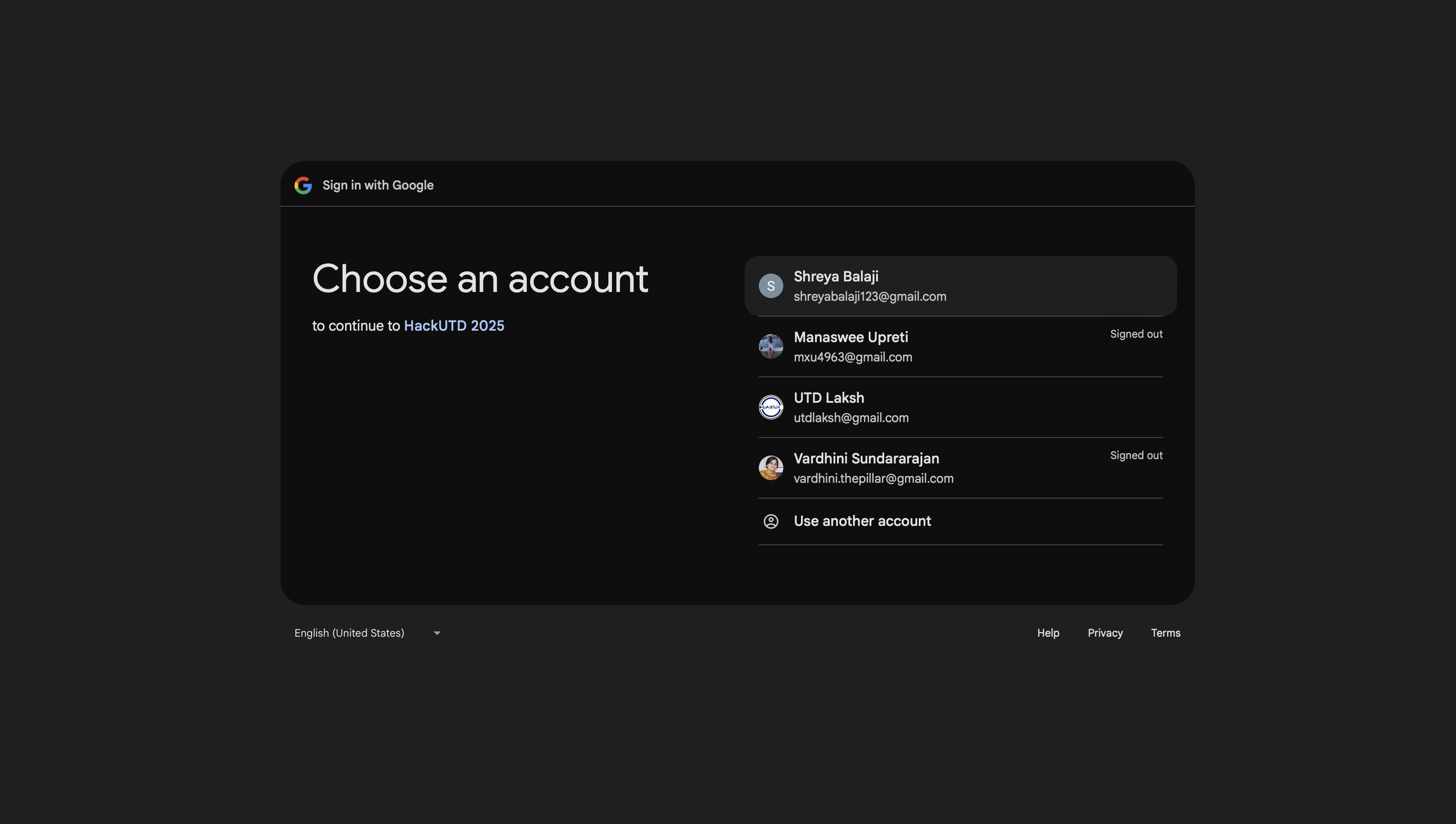Click the UTD Laksh logo avatar

tap(771, 407)
